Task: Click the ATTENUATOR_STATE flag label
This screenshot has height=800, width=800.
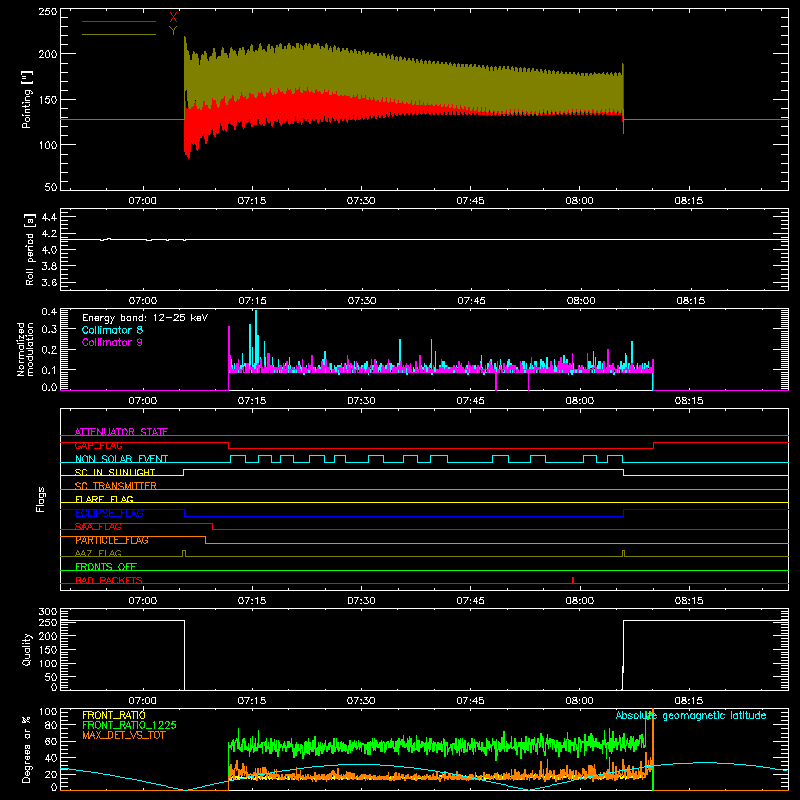Action: click(121, 432)
